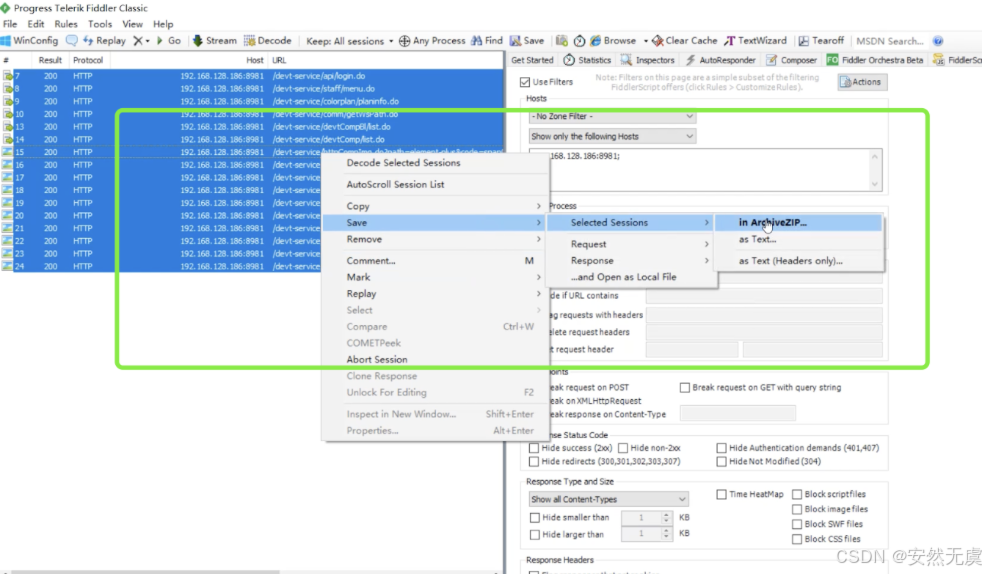
Task: Toggle the Use Filters checkbox
Action: coord(525,82)
